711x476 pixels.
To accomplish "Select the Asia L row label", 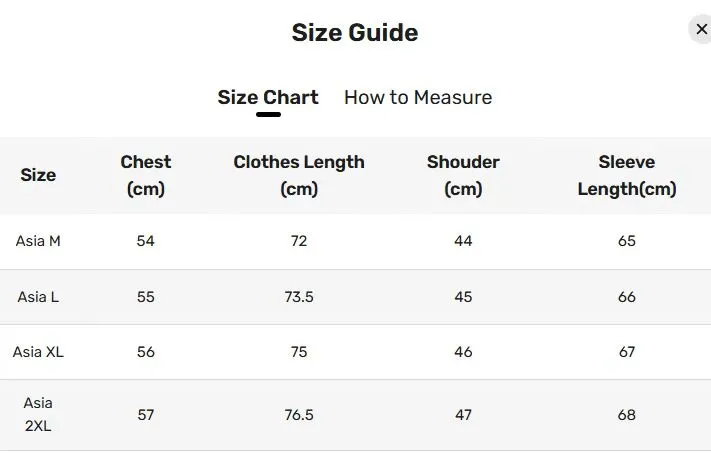I will point(38,297).
